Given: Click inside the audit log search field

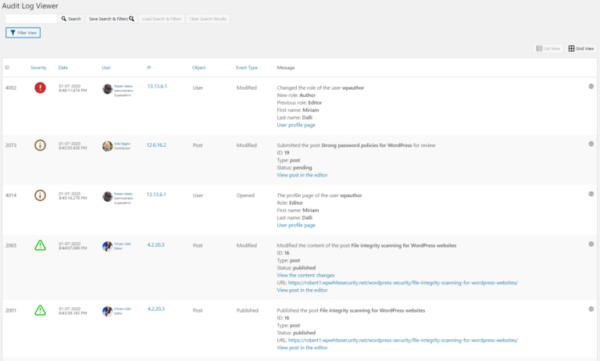Looking at the screenshot, I should pyautogui.click(x=31, y=19).
